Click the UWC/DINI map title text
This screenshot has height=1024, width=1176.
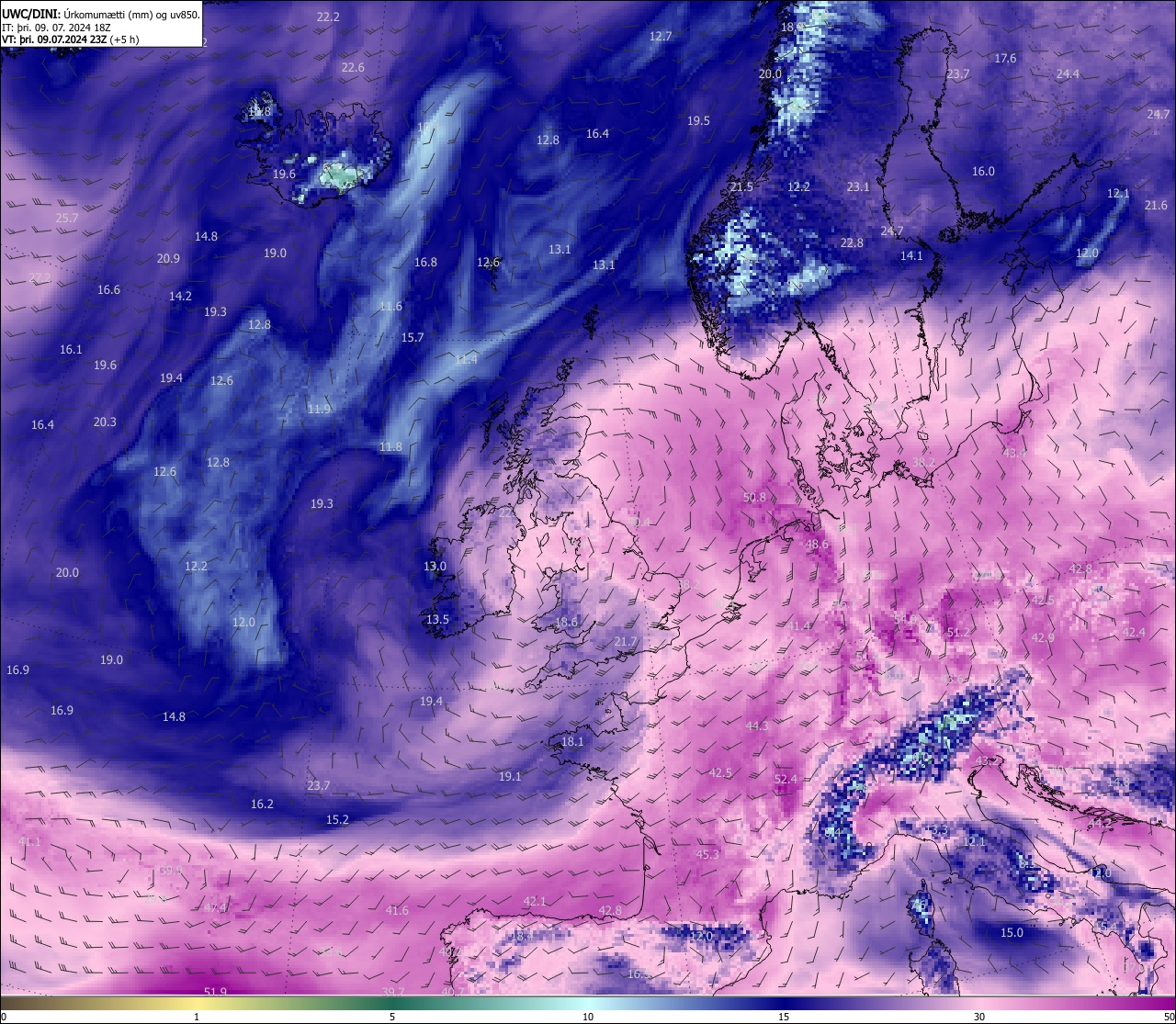[100, 15]
